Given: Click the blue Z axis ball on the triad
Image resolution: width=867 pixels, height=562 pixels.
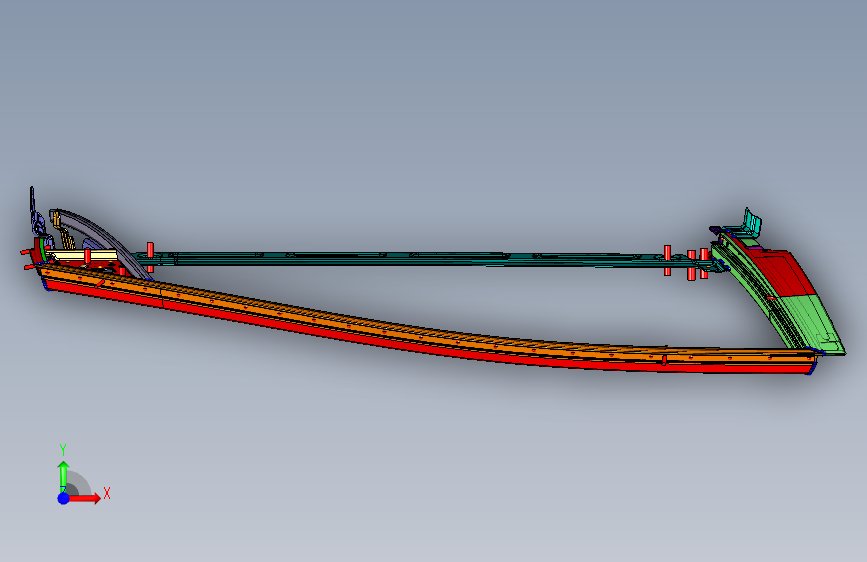Looking at the screenshot, I should 64,498.
